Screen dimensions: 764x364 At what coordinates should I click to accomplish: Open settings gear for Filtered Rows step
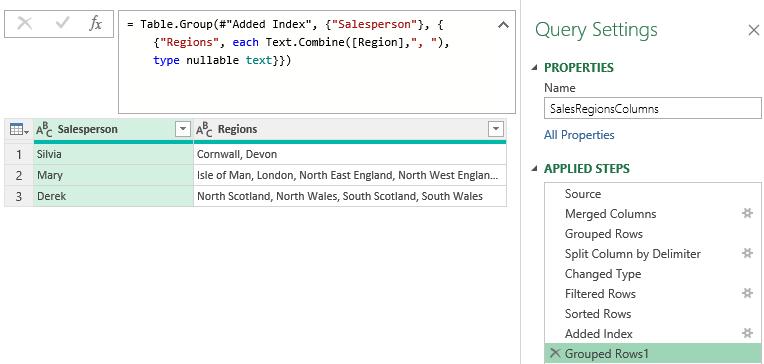coord(747,293)
